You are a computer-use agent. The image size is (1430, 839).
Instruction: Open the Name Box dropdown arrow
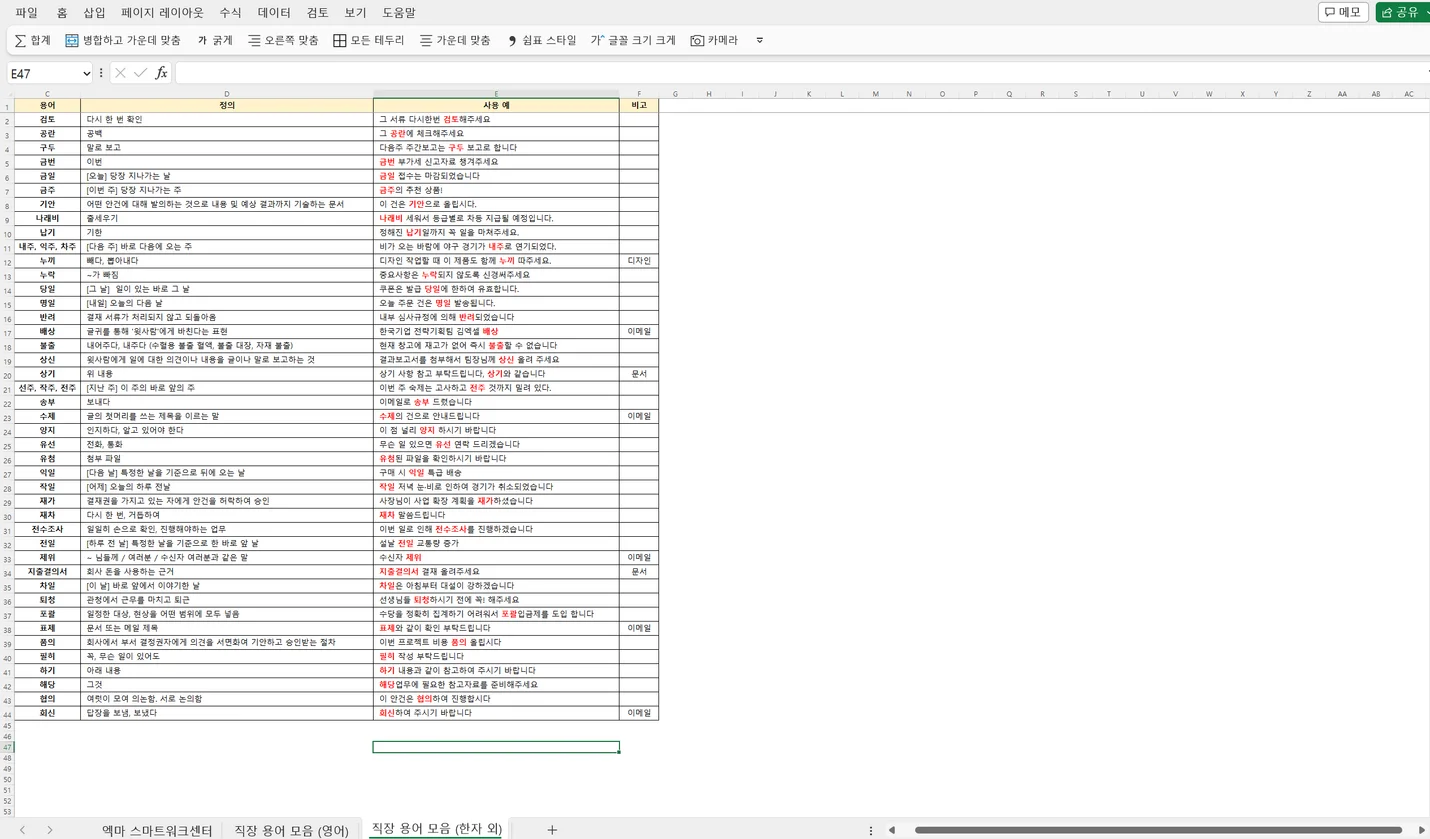86,73
